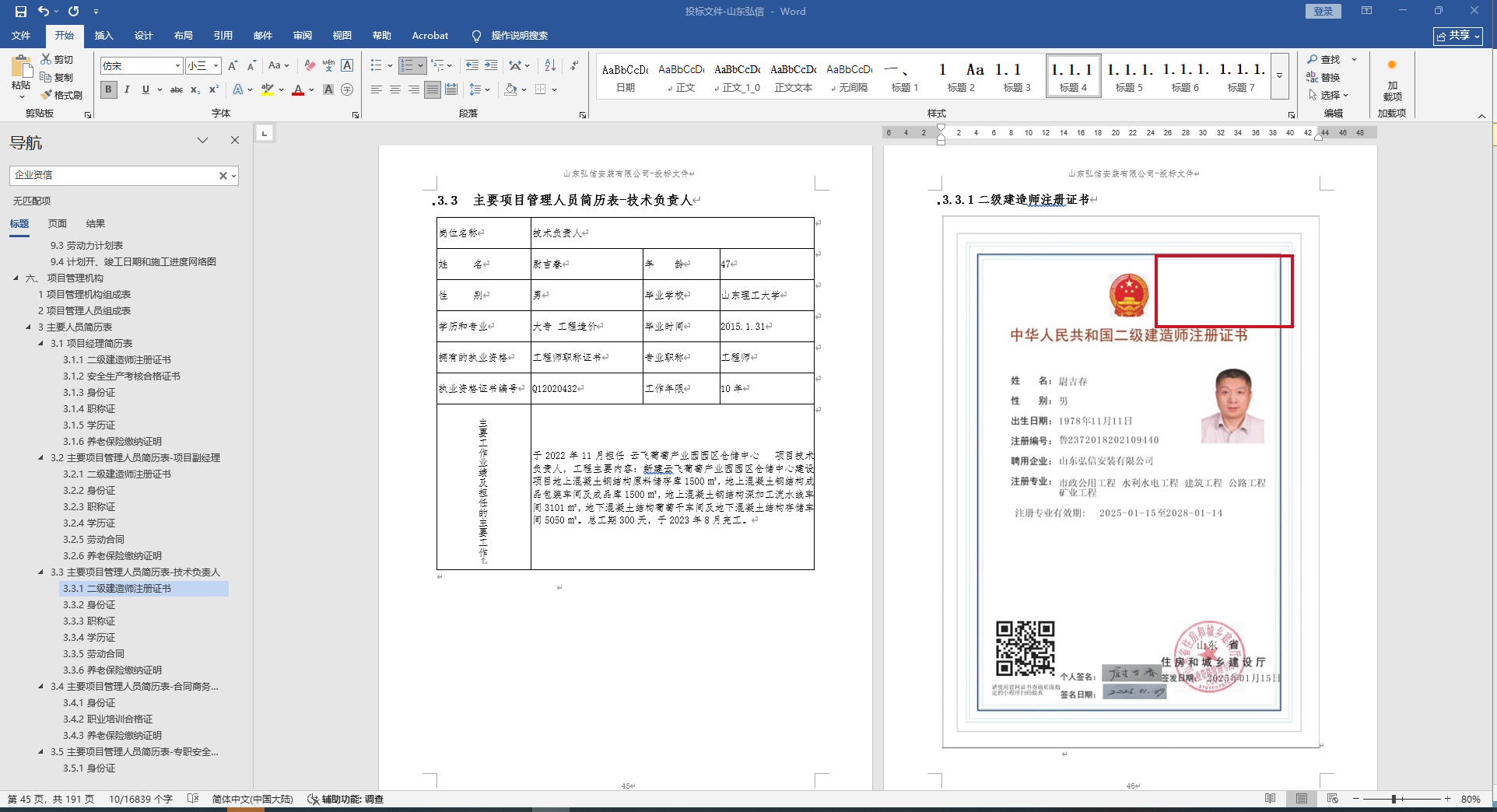Image resolution: width=1497 pixels, height=812 pixels.
Task: Collapse the 3.3 技术负责人 tree section
Action: click(41, 572)
